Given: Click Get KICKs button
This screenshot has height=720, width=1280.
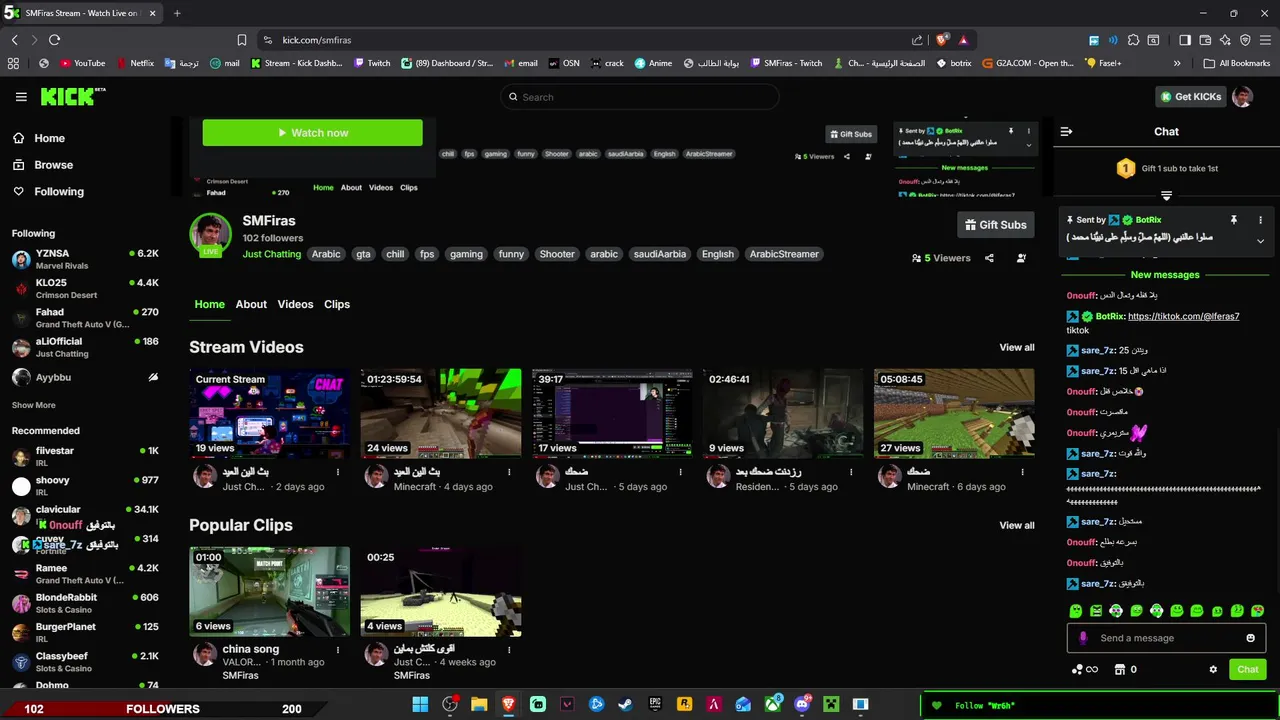Looking at the screenshot, I should (1190, 97).
